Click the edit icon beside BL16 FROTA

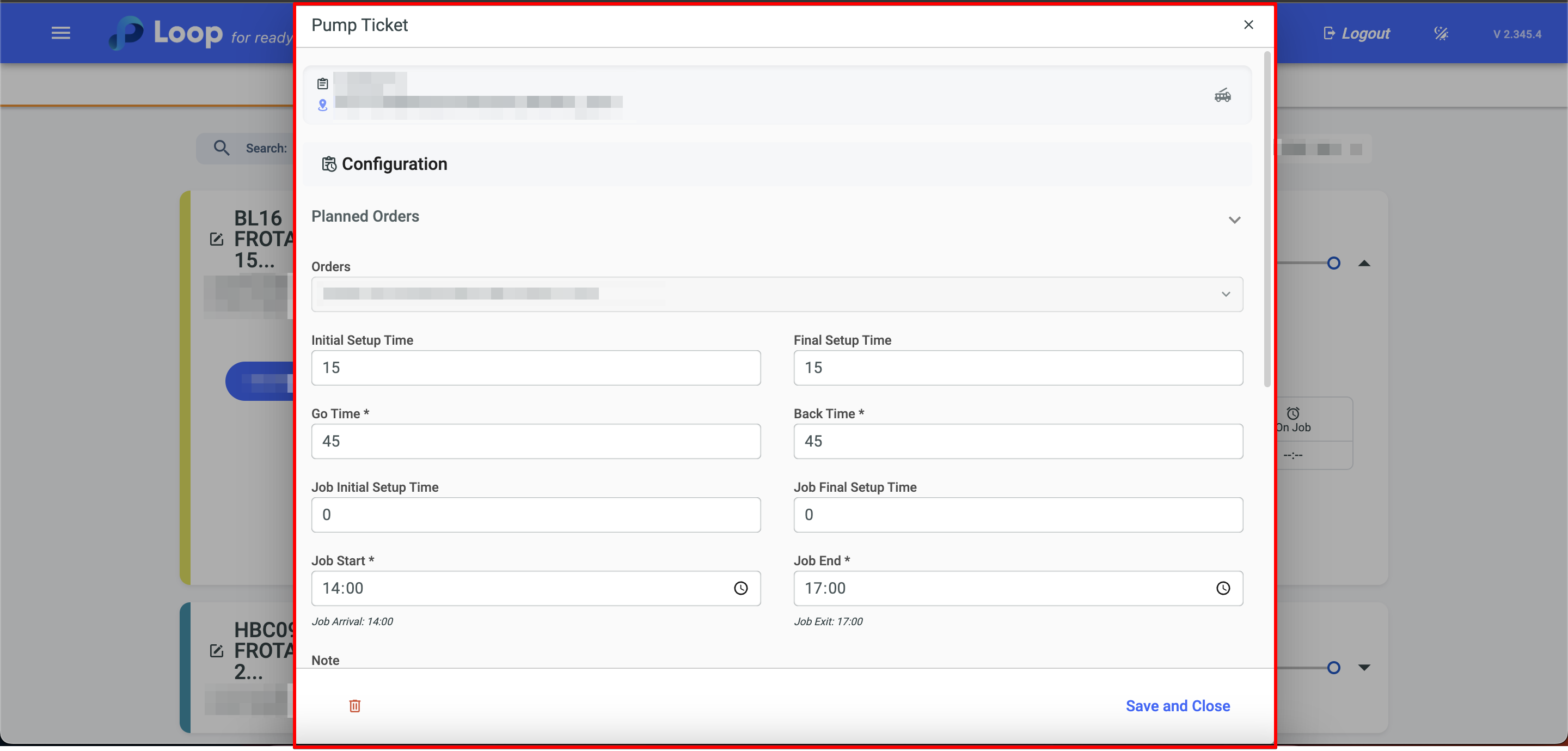(x=216, y=239)
